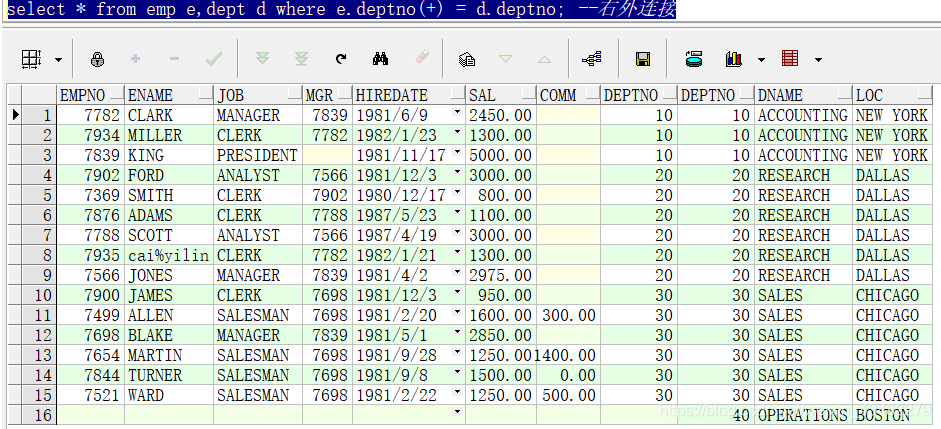Select row 16 by its row number header
This screenshot has width=941, height=429.
pos(40,415)
